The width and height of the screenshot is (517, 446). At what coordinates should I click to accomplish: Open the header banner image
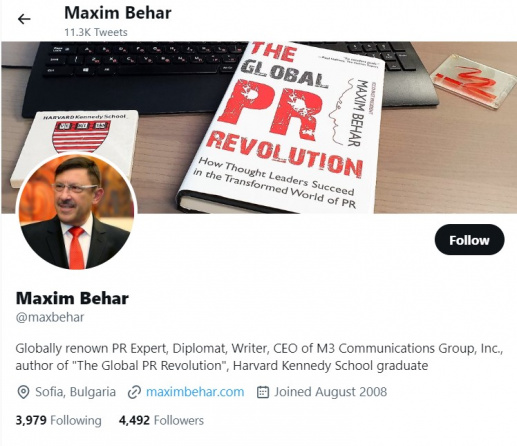tap(259, 127)
